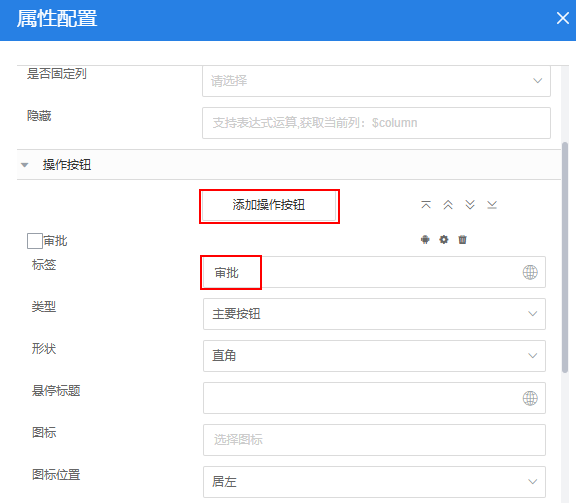Tick the 审批 checkbox

[35, 241]
